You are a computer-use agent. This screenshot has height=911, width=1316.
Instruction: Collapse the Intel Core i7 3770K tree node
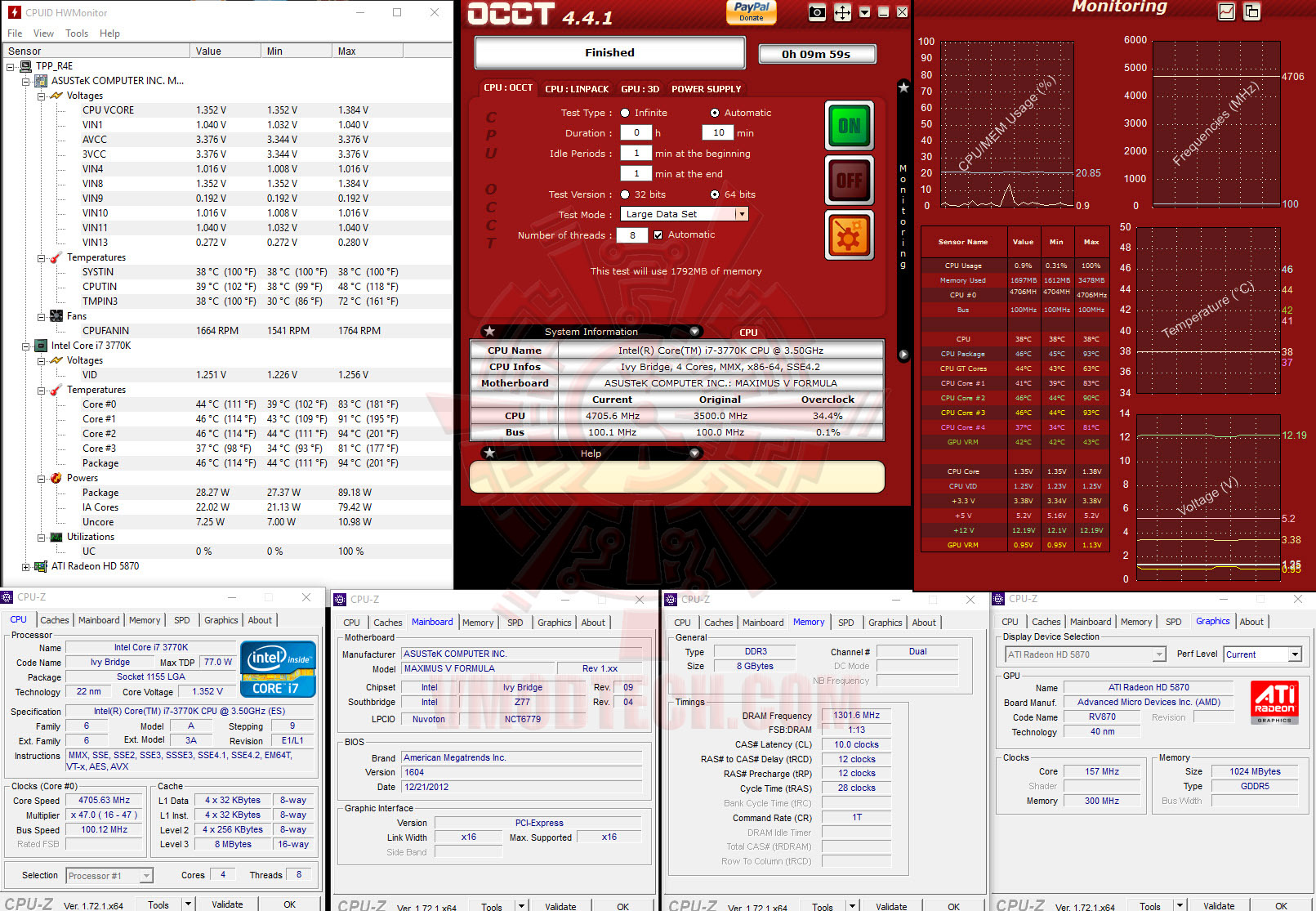pos(25,346)
